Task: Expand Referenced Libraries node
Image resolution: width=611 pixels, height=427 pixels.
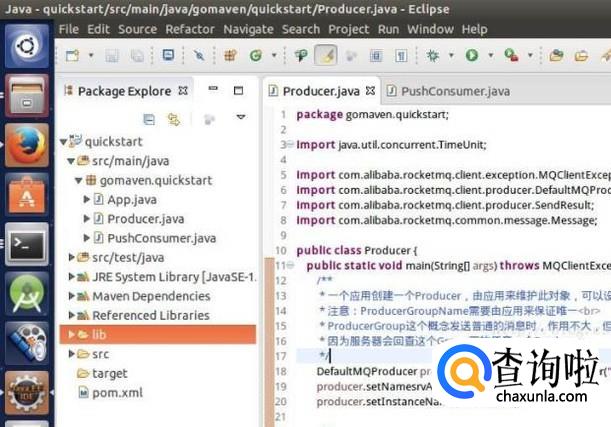Action: [71, 315]
